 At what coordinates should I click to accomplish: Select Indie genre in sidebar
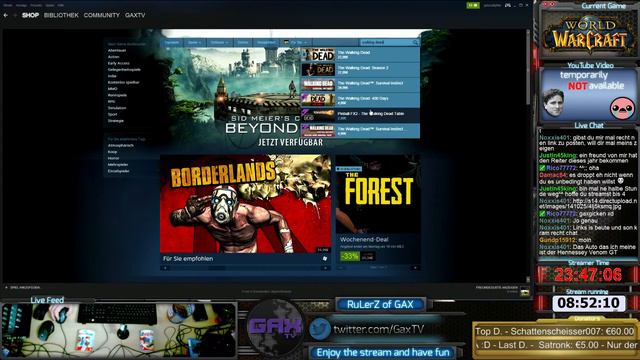point(112,76)
